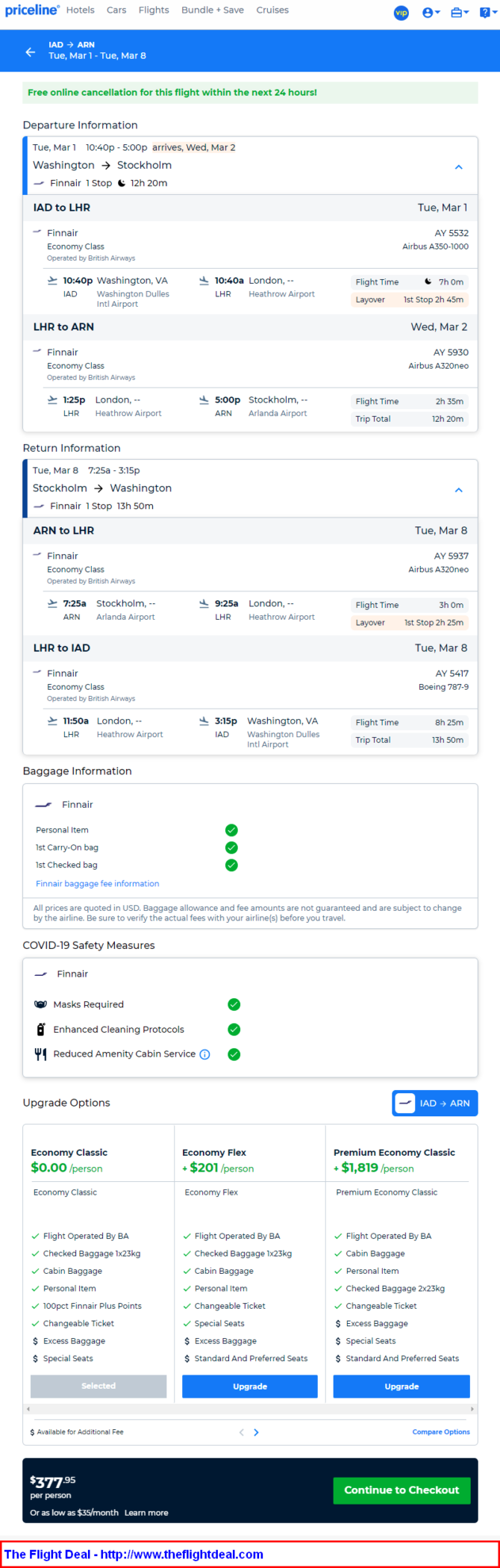Open the Hotels tab
500x1568 pixels.
(x=80, y=10)
